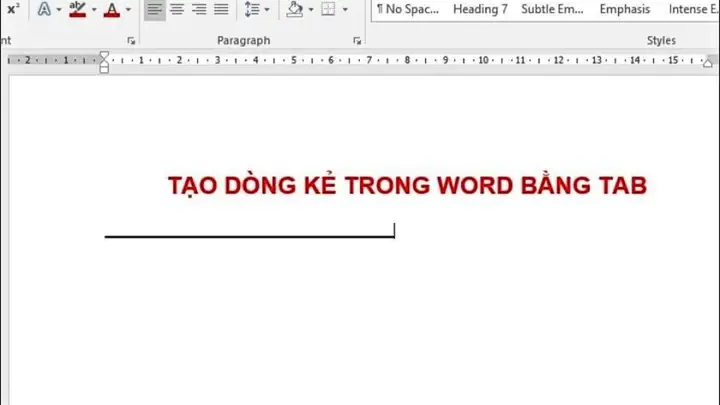Click Left Indent box on ruler
720x405 pixels.
click(x=104, y=69)
